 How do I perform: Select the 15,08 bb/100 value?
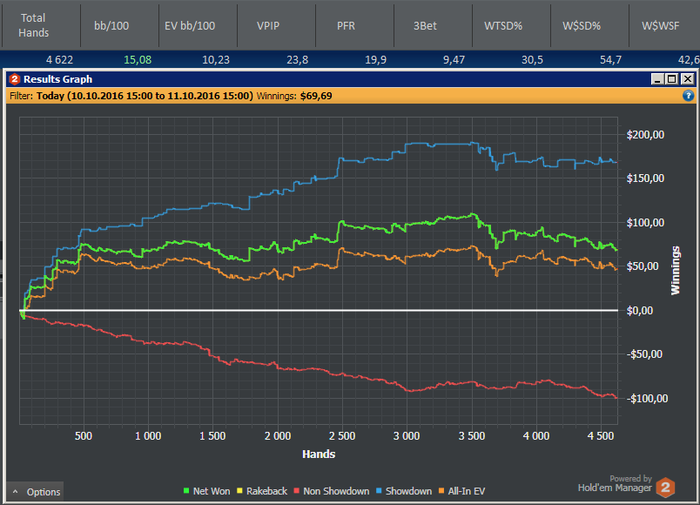138,60
